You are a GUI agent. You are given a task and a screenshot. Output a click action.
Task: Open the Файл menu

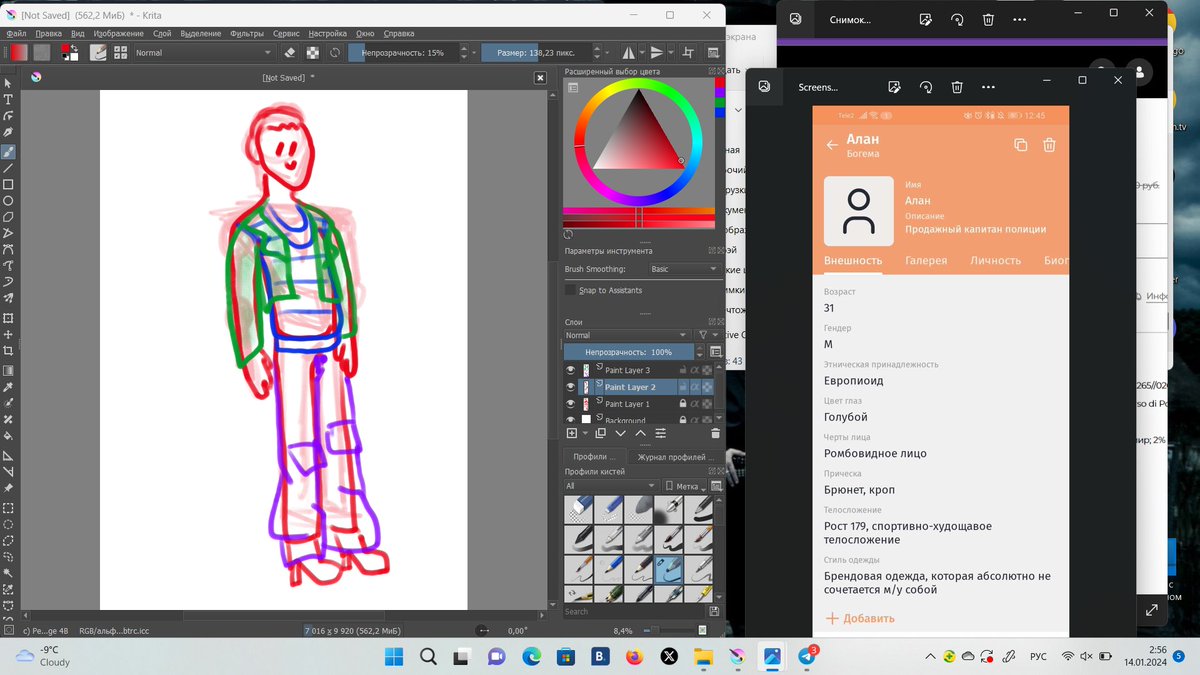point(16,33)
